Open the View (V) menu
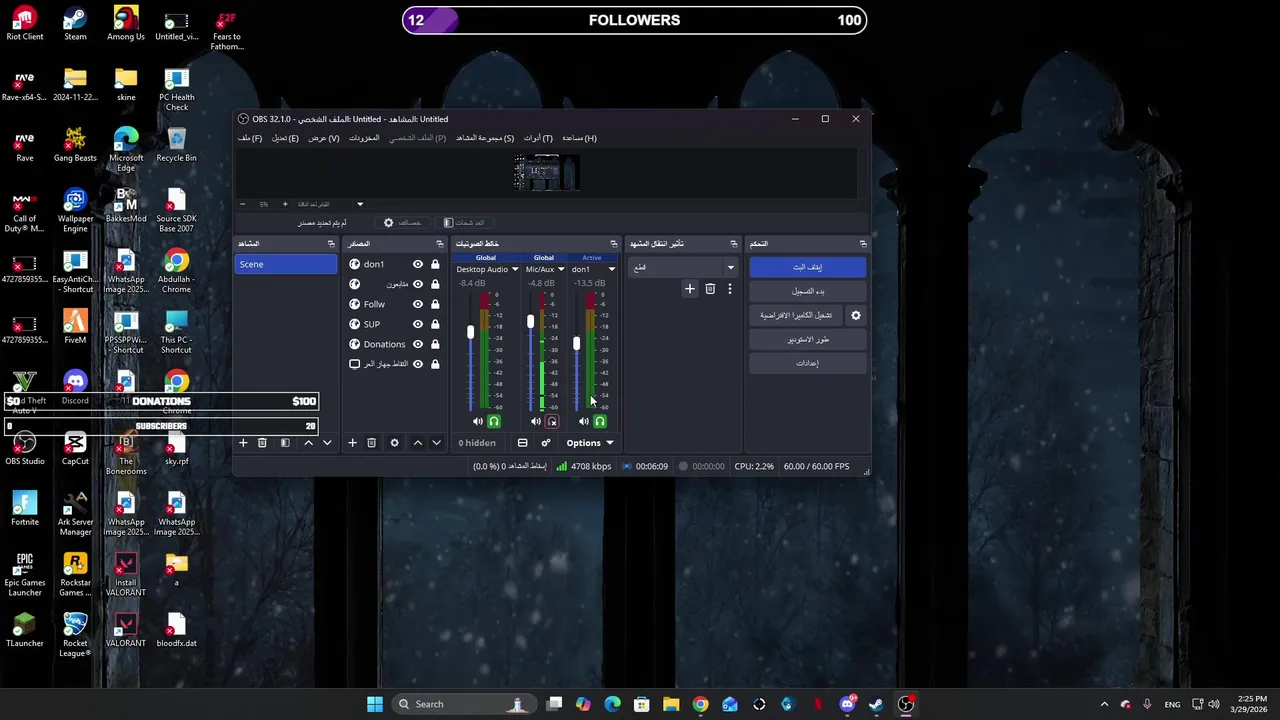The height and width of the screenshot is (720, 1280). point(323,138)
